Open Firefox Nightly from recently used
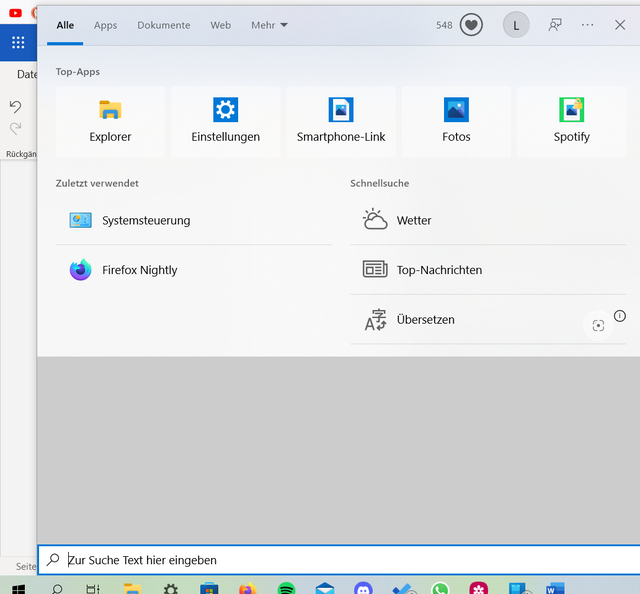The height and width of the screenshot is (594, 640). (x=193, y=270)
